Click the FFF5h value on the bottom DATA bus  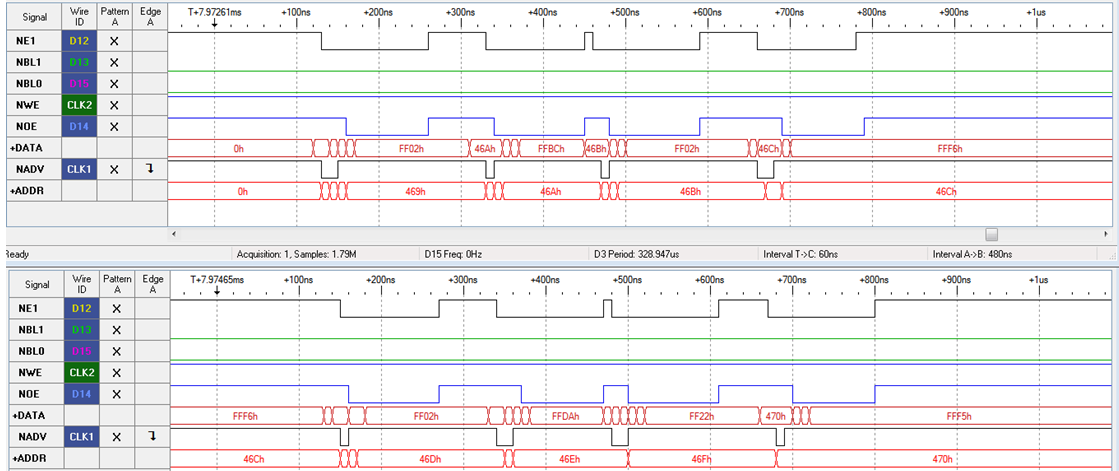click(x=959, y=415)
